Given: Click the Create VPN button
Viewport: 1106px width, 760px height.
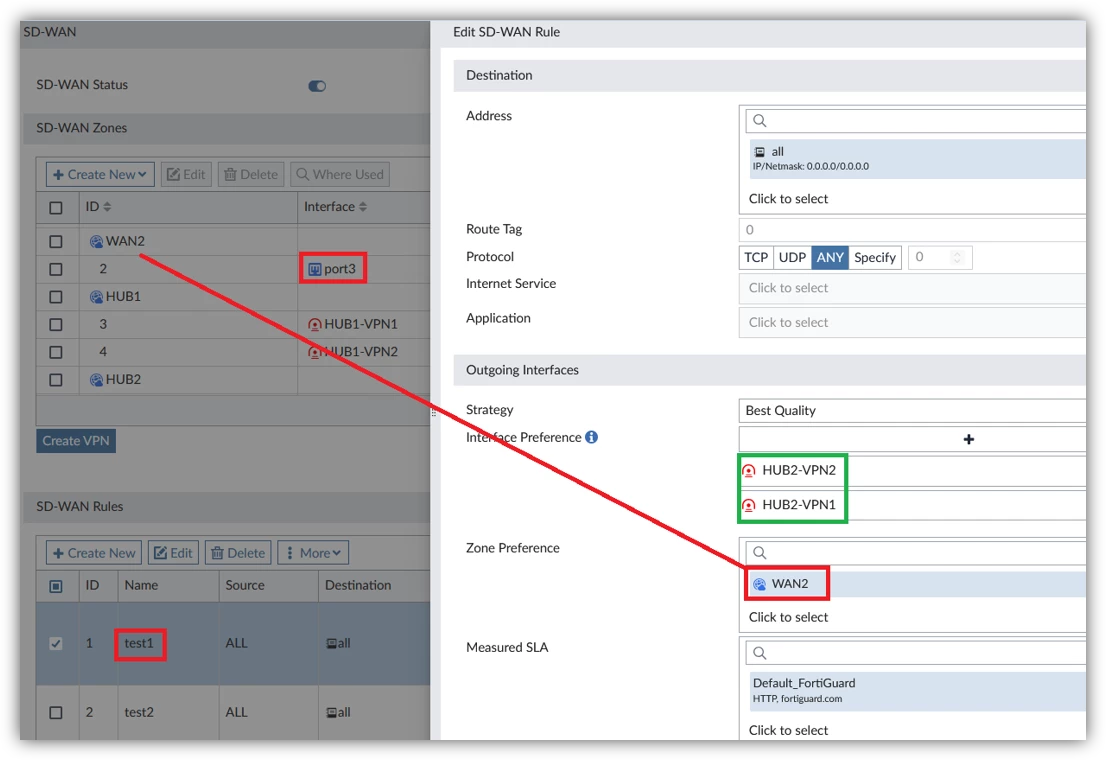Looking at the screenshot, I should point(75,440).
